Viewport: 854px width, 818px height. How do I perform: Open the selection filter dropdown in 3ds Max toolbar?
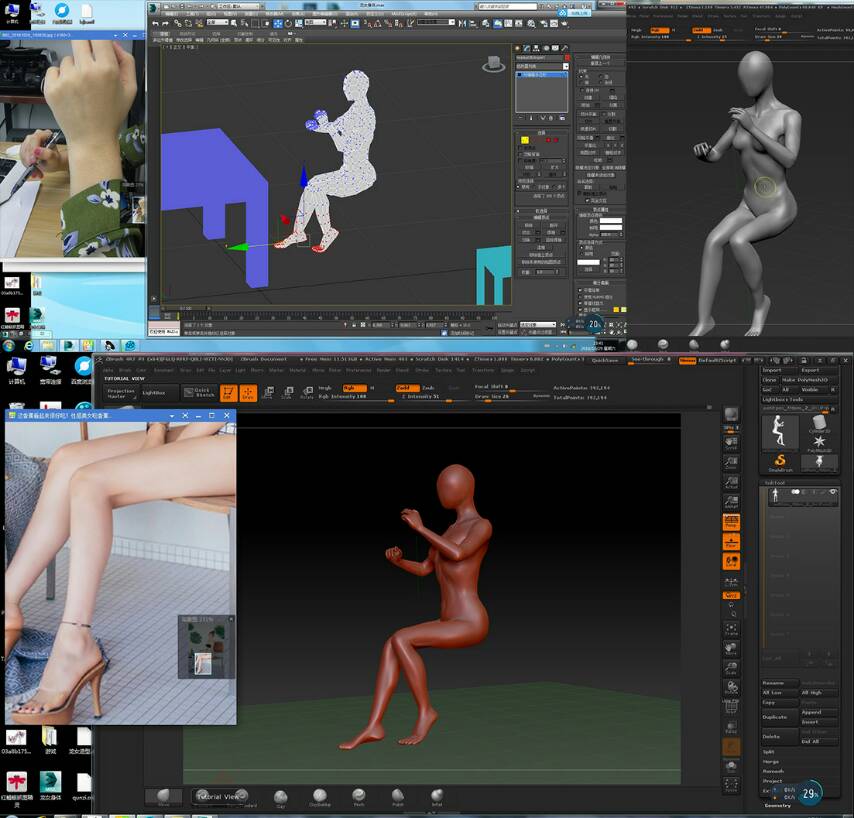217,22
